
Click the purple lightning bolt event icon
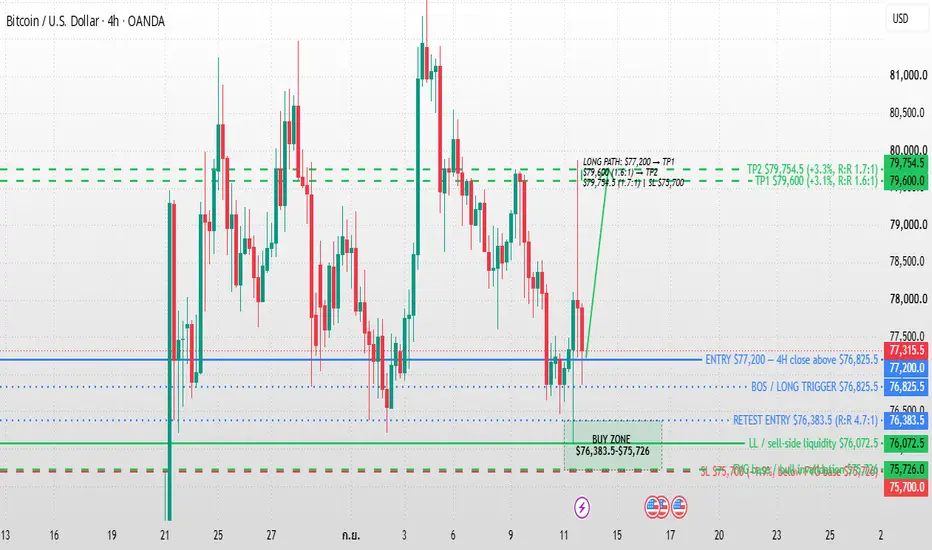pyautogui.click(x=582, y=508)
